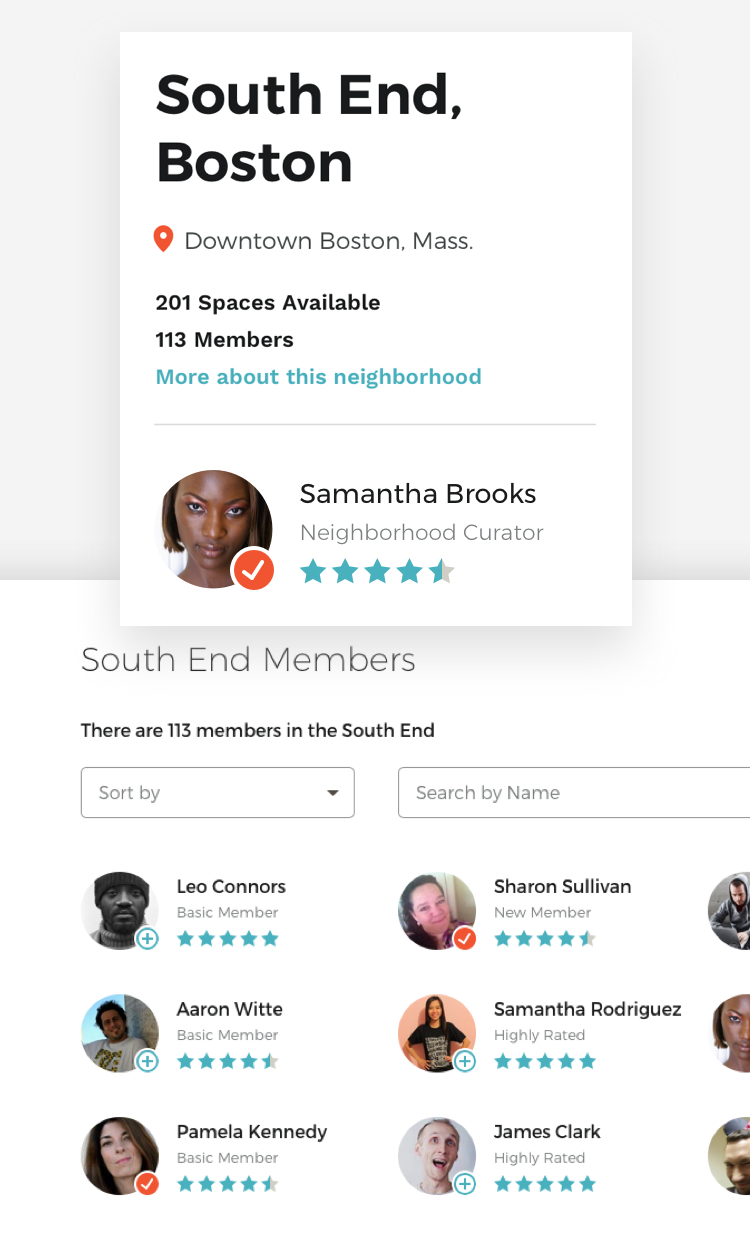Open More about this neighborhood link
The width and height of the screenshot is (750, 1242).
coord(318,377)
